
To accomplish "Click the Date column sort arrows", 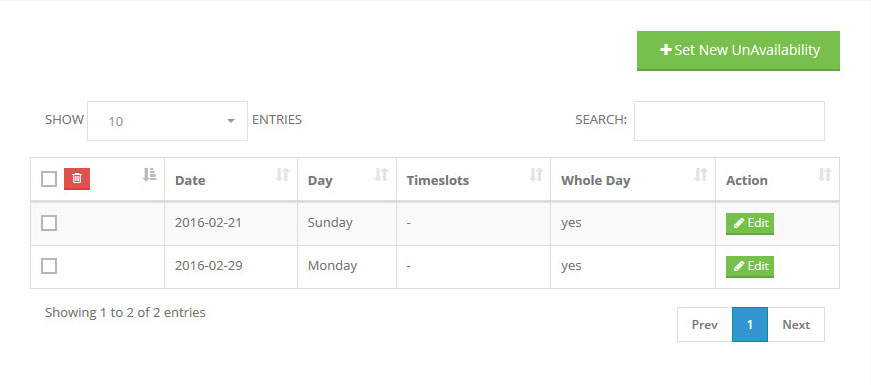I will point(282,174).
